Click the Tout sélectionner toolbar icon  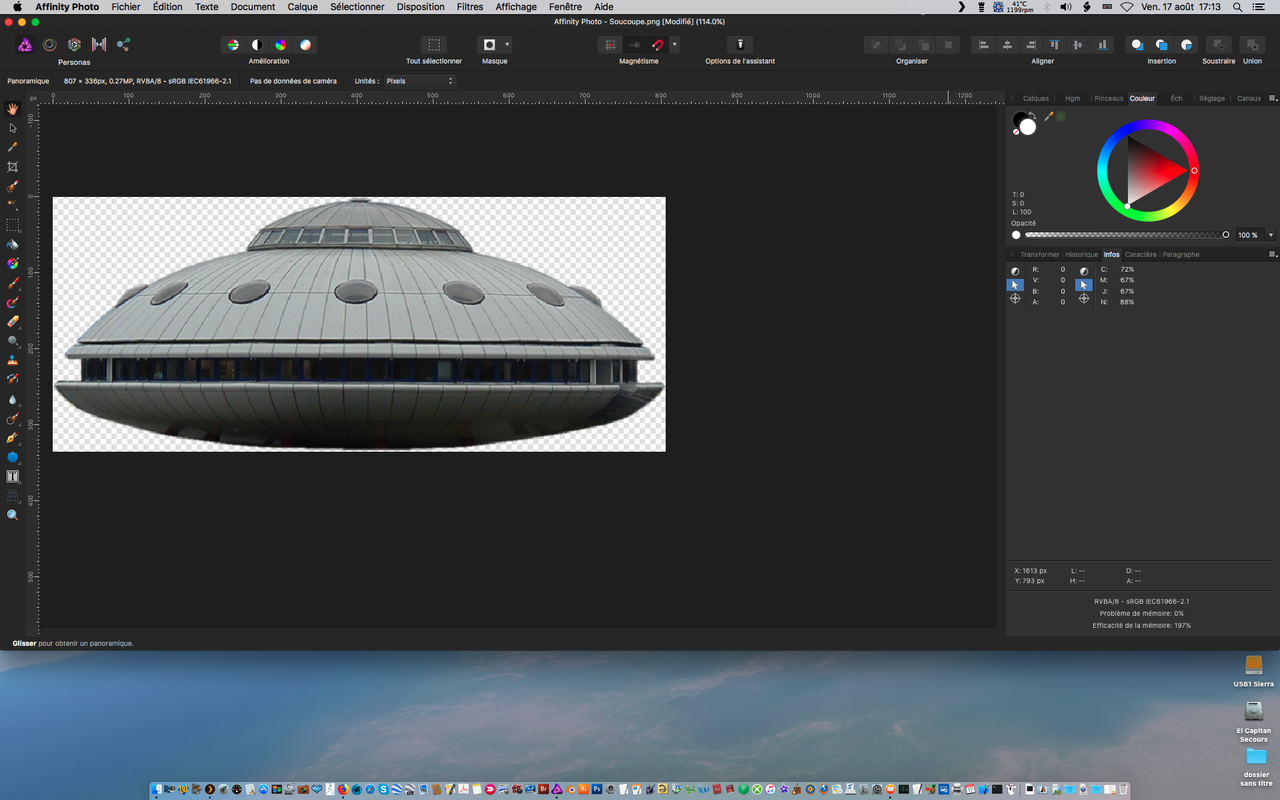tap(433, 45)
